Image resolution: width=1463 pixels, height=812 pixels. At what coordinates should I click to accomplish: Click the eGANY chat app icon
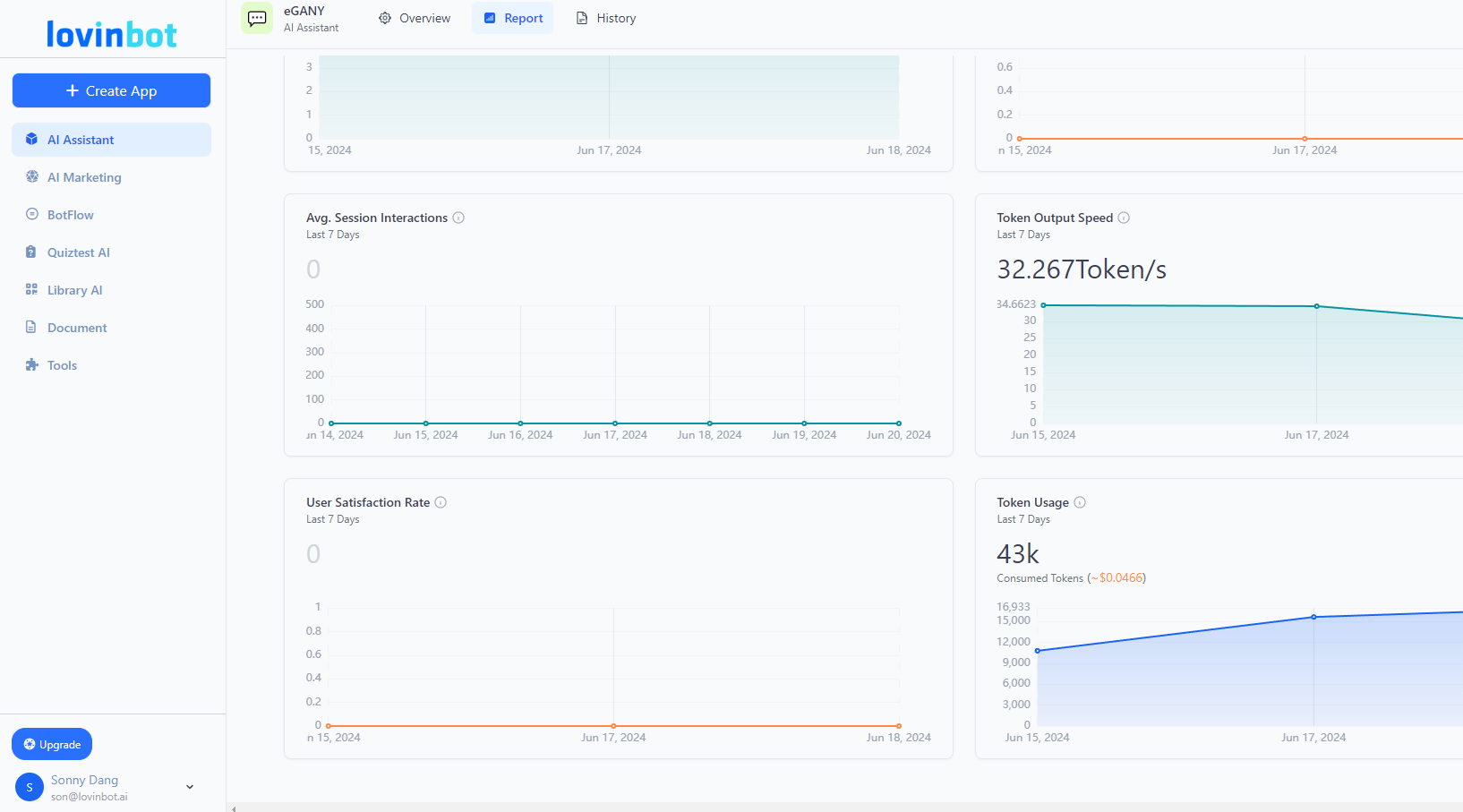(x=257, y=18)
